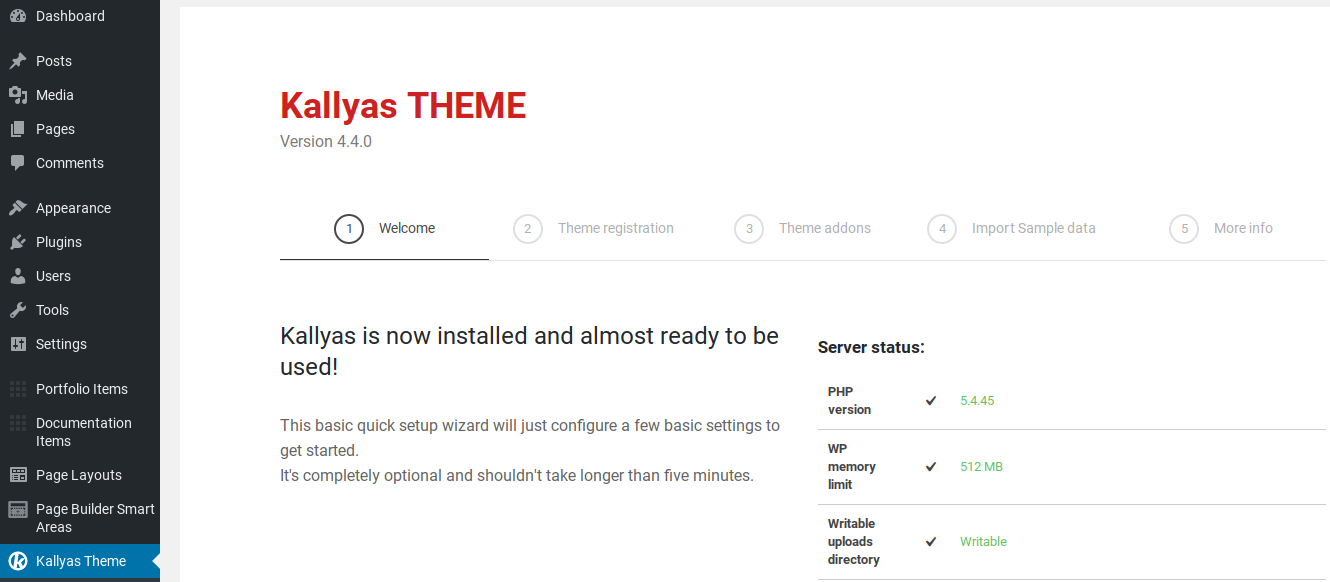Open the Appearance menu
The height and width of the screenshot is (582, 1330).
pyautogui.click(x=80, y=208)
